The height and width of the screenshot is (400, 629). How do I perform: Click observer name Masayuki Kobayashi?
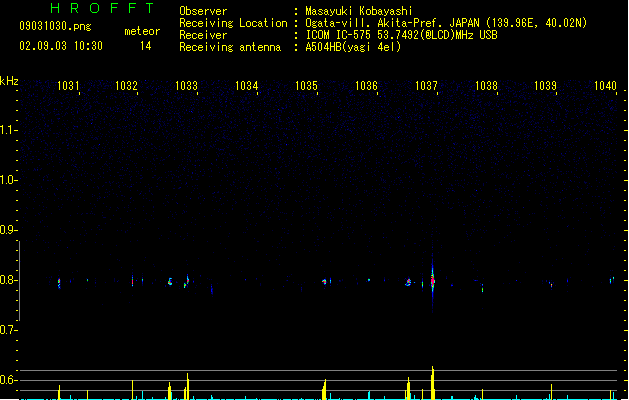tap(359, 11)
